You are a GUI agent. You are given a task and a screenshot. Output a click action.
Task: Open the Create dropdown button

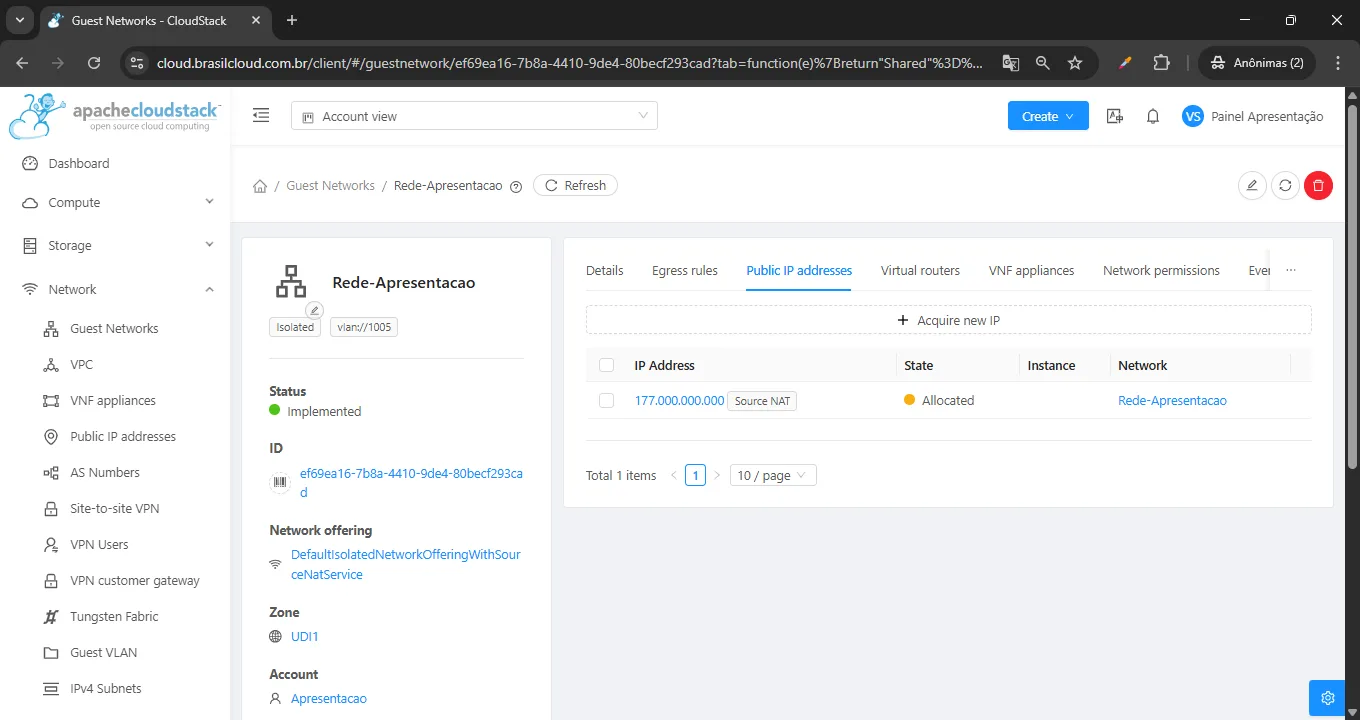click(1048, 116)
